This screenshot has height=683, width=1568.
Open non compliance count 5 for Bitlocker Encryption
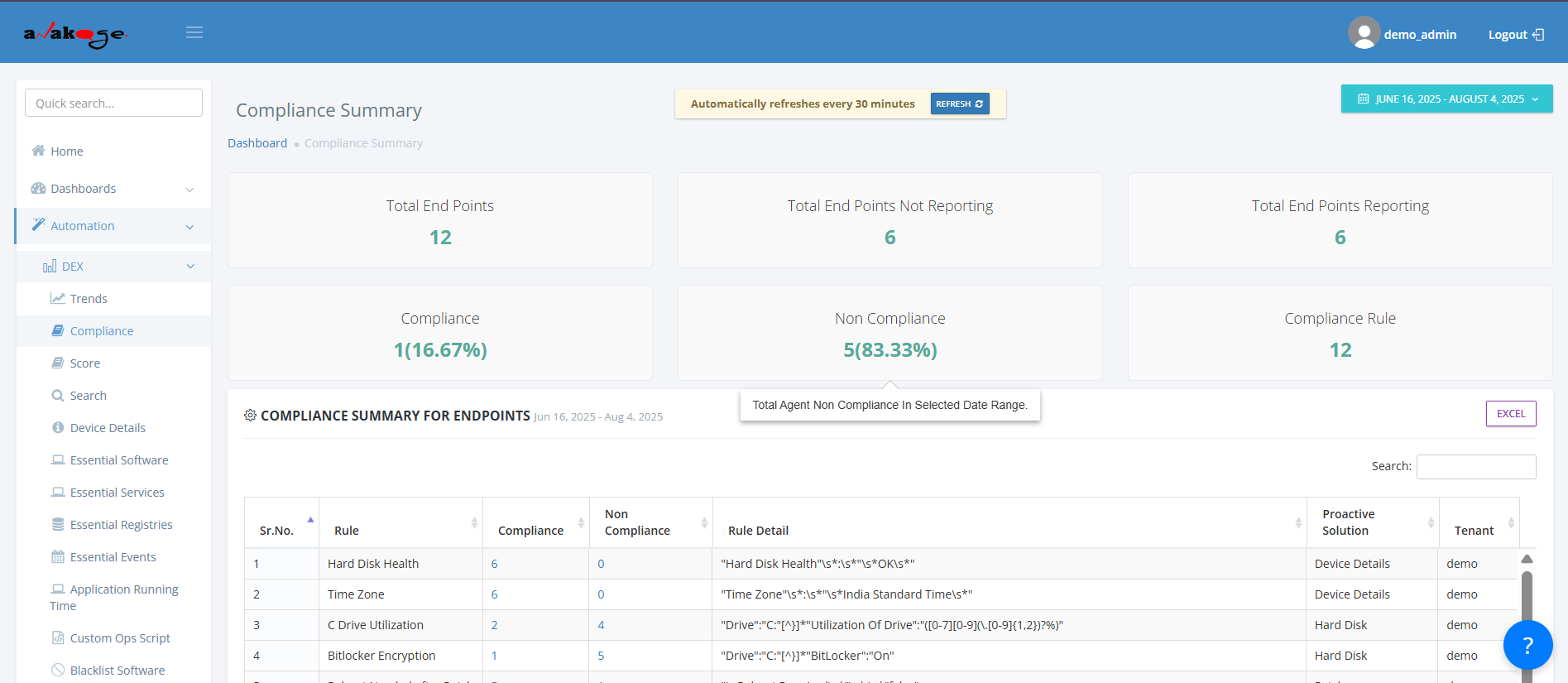(602, 656)
